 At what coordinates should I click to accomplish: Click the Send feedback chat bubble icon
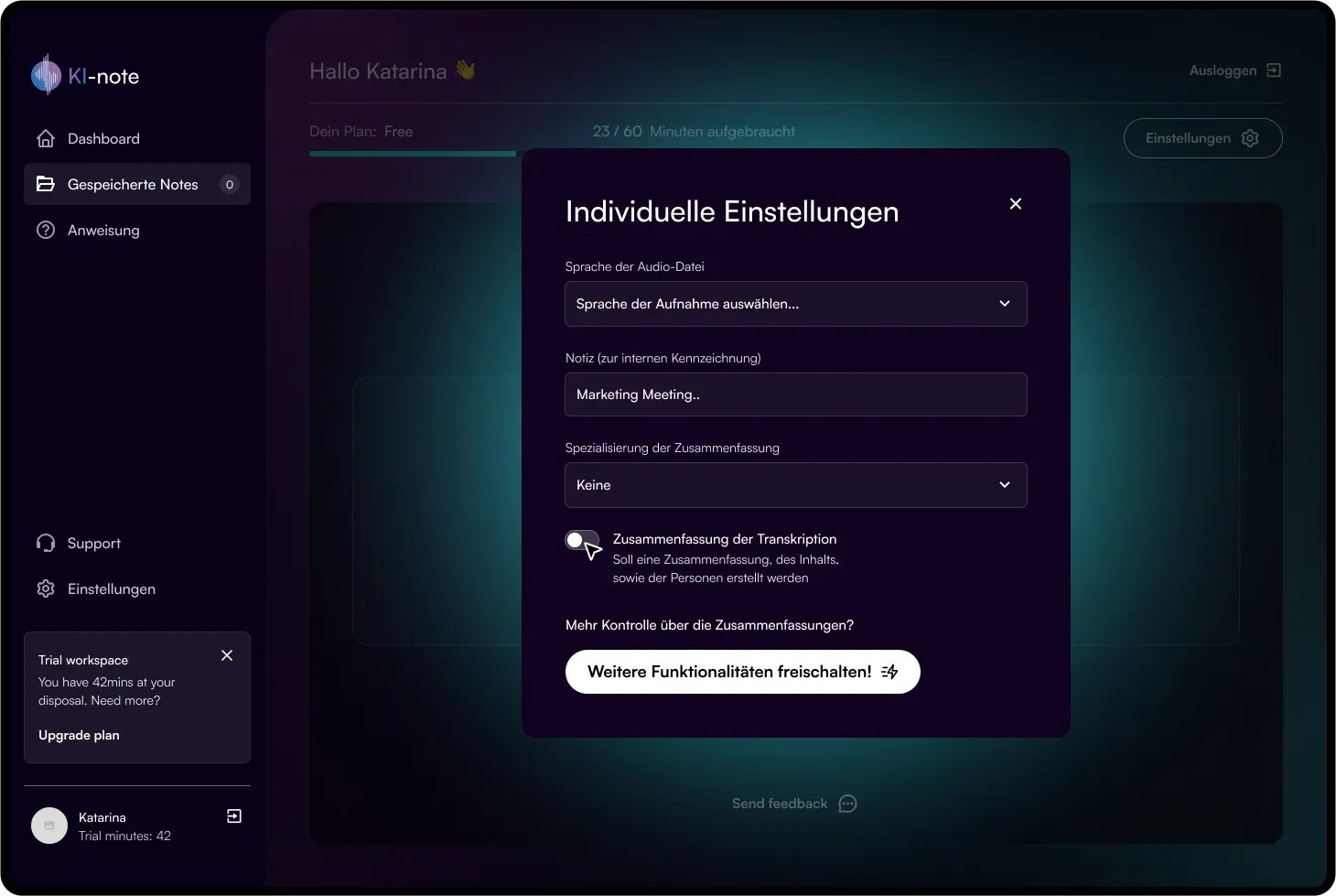(x=848, y=804)
